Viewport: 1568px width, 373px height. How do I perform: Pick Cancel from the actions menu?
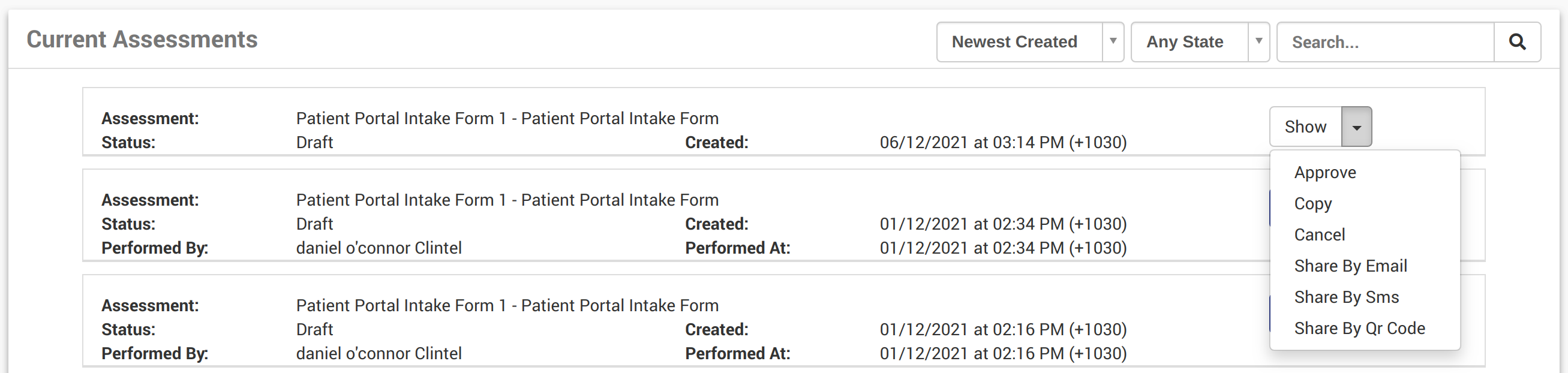click(1319, 235)
